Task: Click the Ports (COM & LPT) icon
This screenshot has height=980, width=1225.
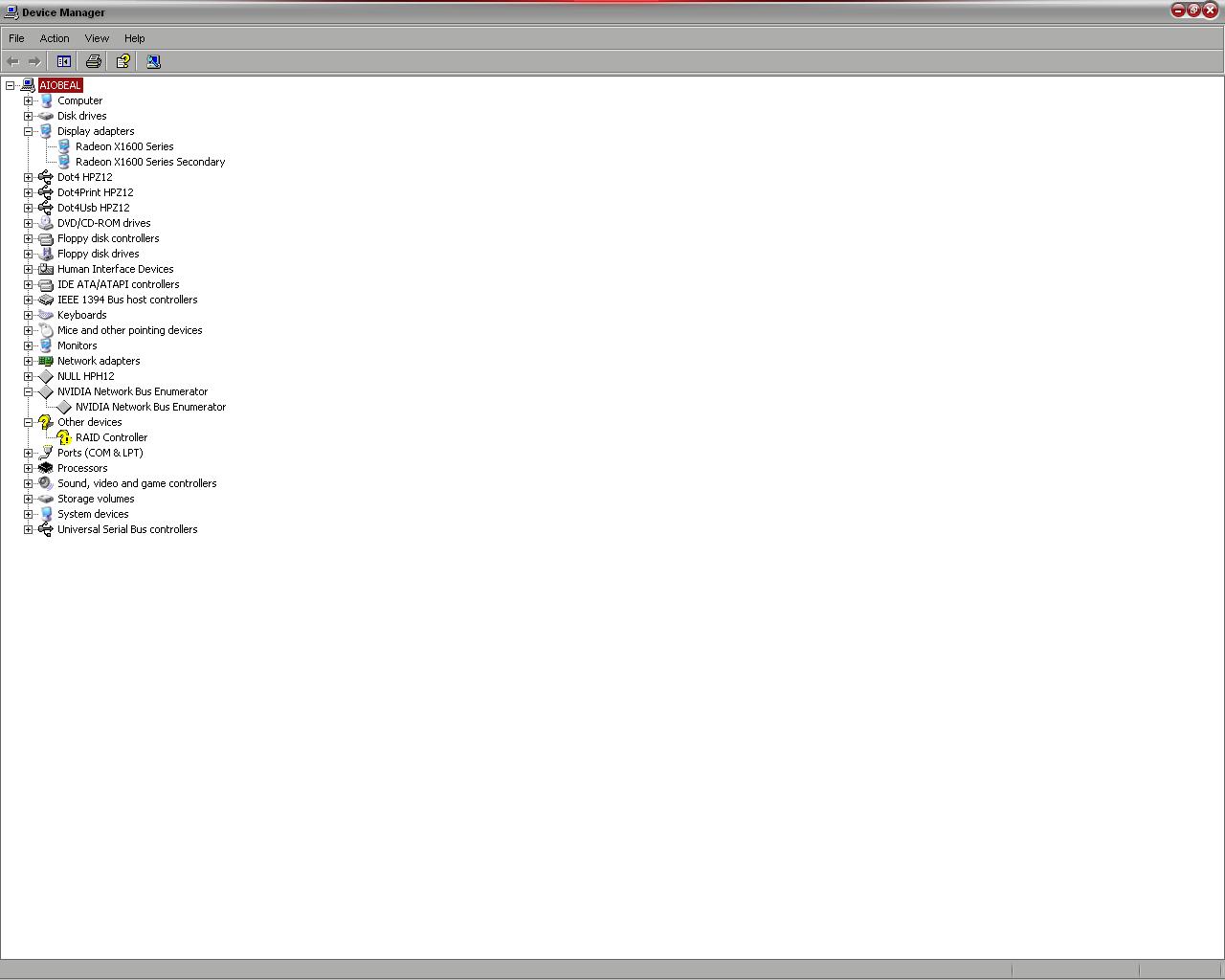Action: click(x=46, y=453)
